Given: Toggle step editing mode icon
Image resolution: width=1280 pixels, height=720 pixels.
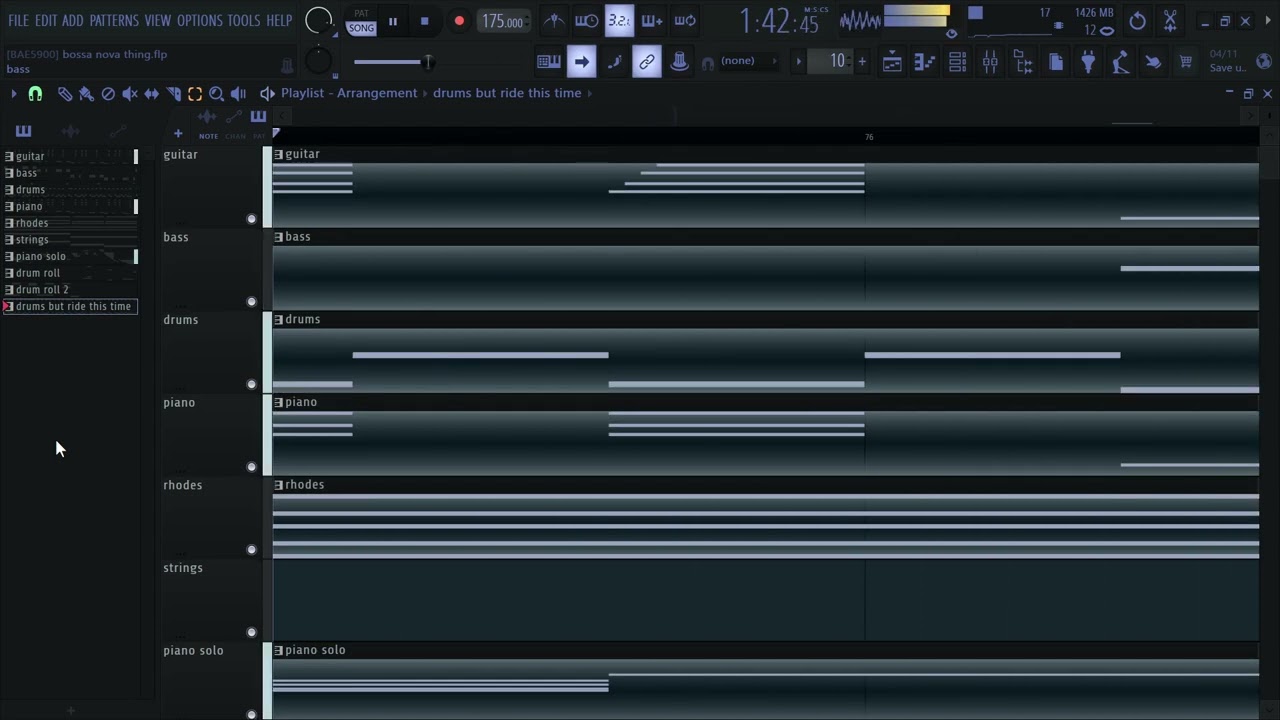Looking at the screenshot, I should (614, 62).
